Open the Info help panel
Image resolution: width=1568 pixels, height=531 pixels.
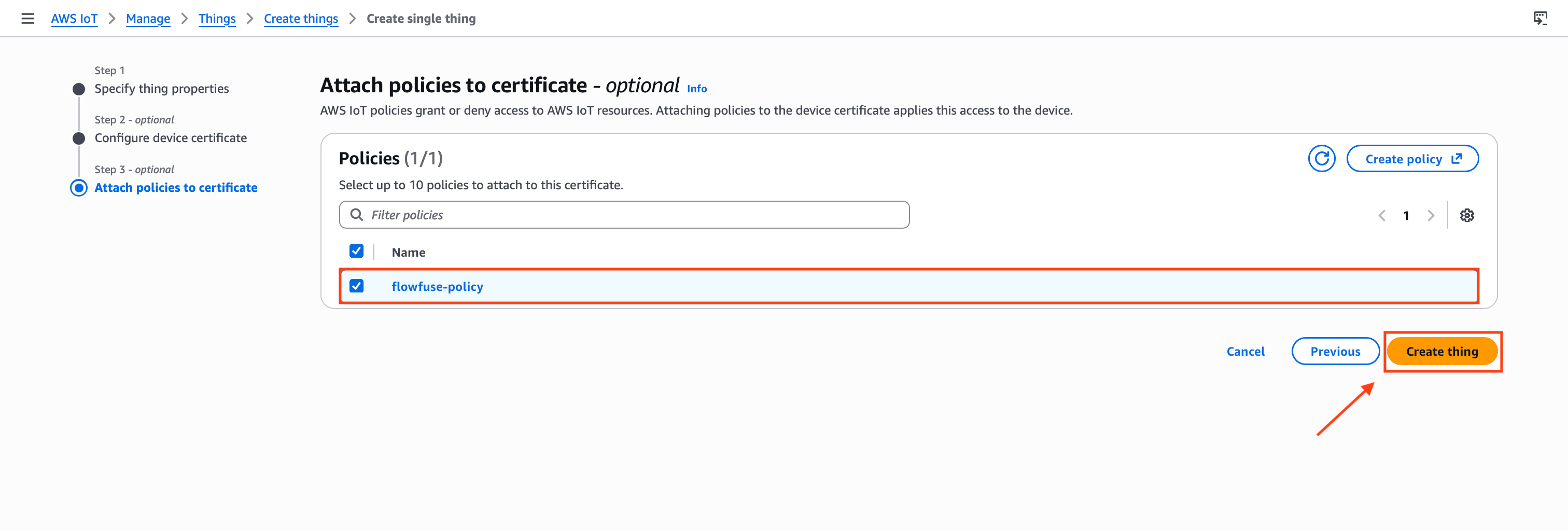(x=696, y=88)
